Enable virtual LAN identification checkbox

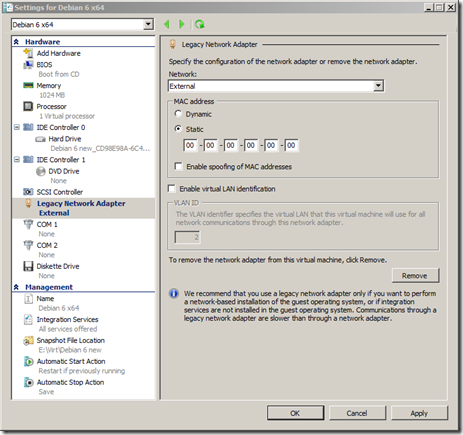172,189
